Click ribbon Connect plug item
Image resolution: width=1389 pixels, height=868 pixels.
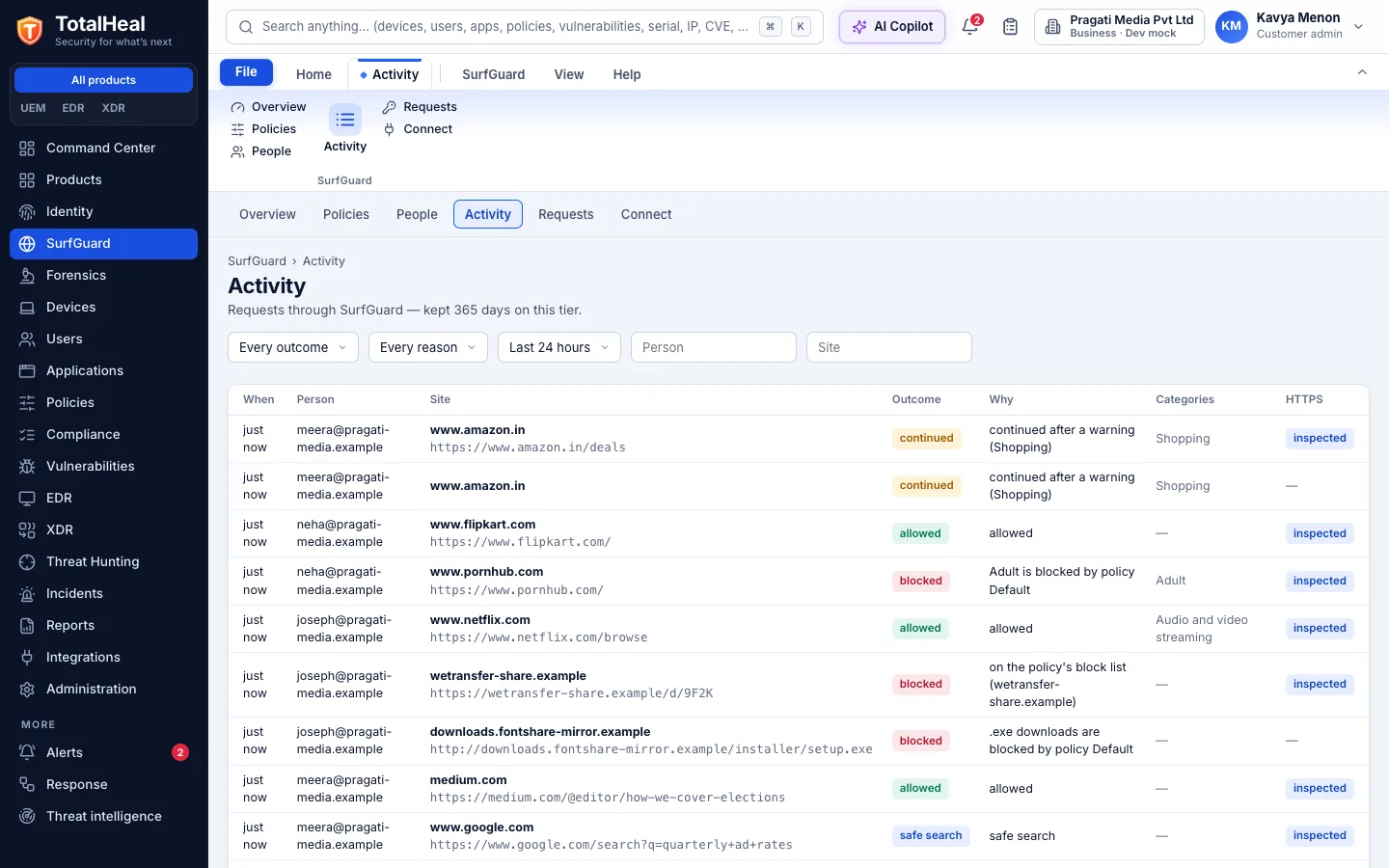[x=418, y=129]
